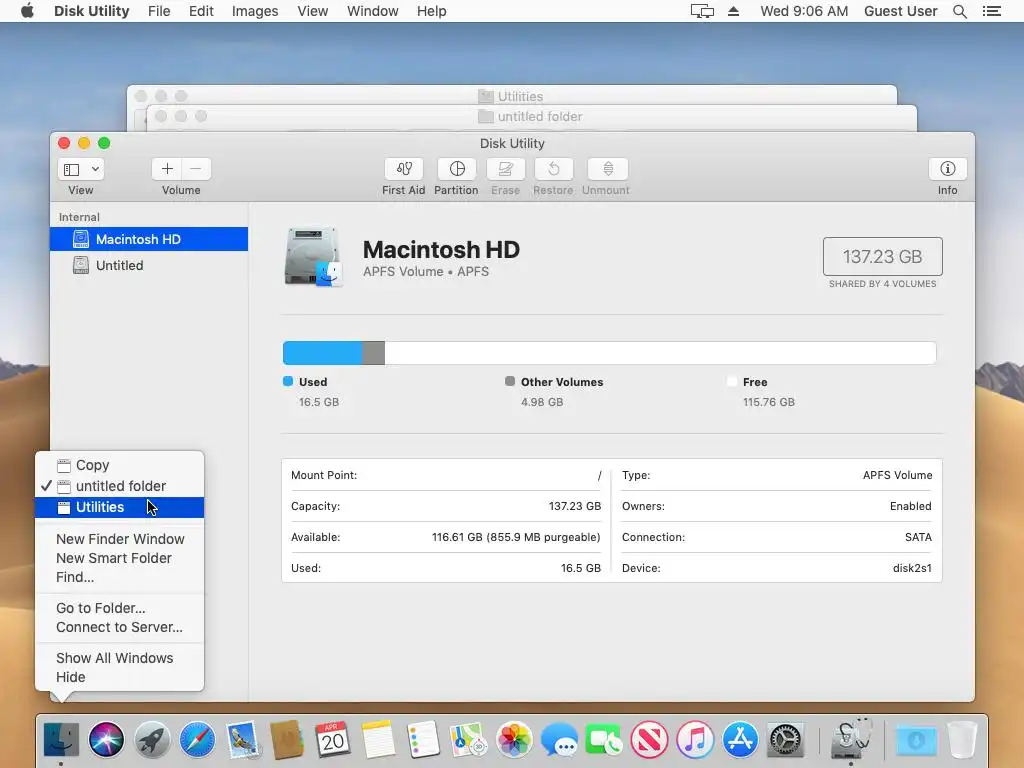Open the Images menu
Viewport: 1024px width, 768px height.
pyautogui.click(x=255, y=11)
